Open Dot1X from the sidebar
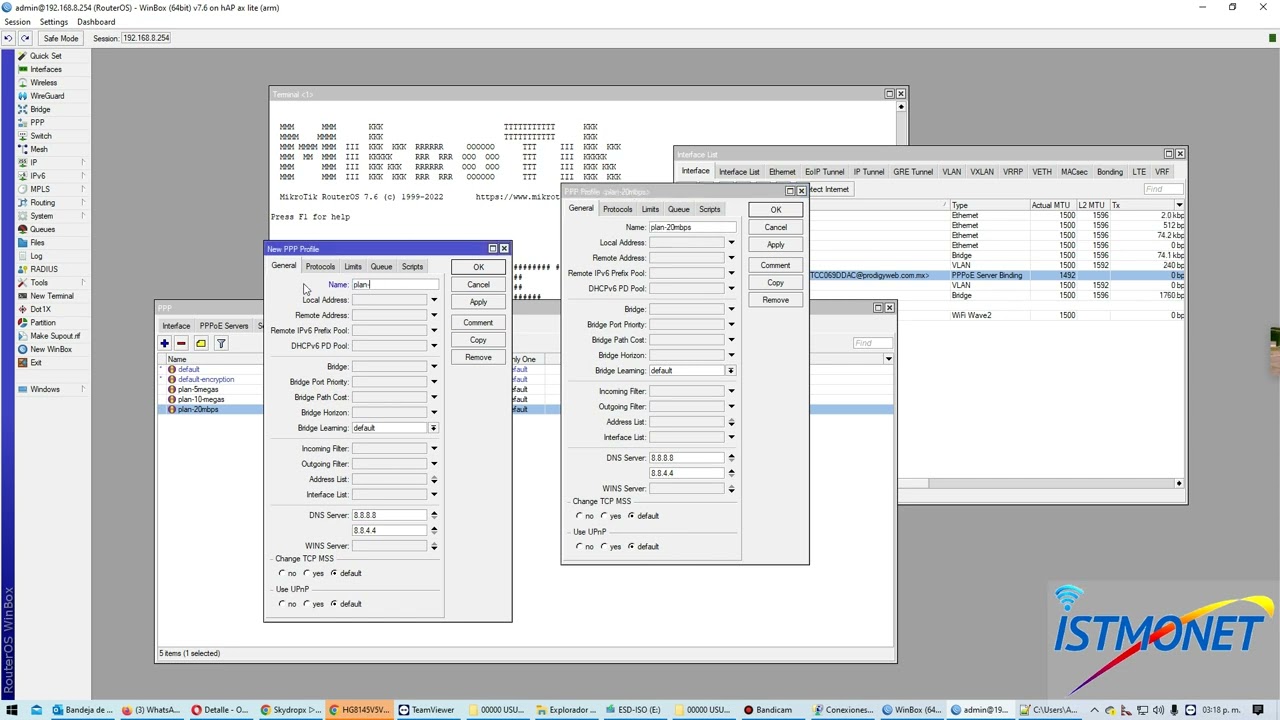 click(x=40, y=309)
